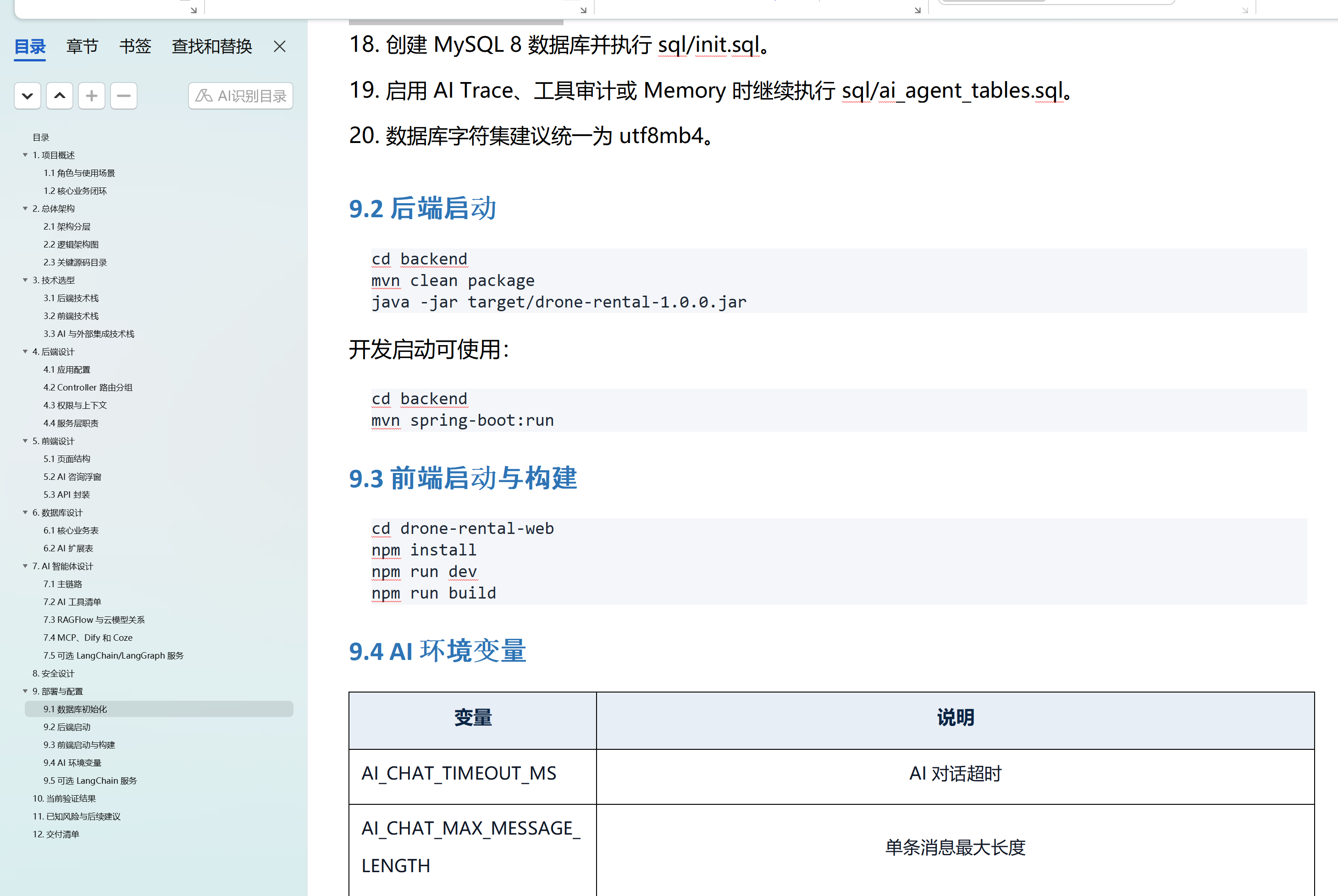The width and height of the screenshot is (1338, 896).
Task: Click the AI识别目录 button
Action: tap(241, 96)
